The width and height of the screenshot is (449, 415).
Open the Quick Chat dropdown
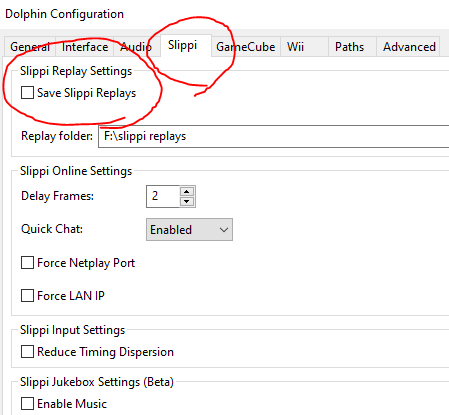click(x=189, y=230)
